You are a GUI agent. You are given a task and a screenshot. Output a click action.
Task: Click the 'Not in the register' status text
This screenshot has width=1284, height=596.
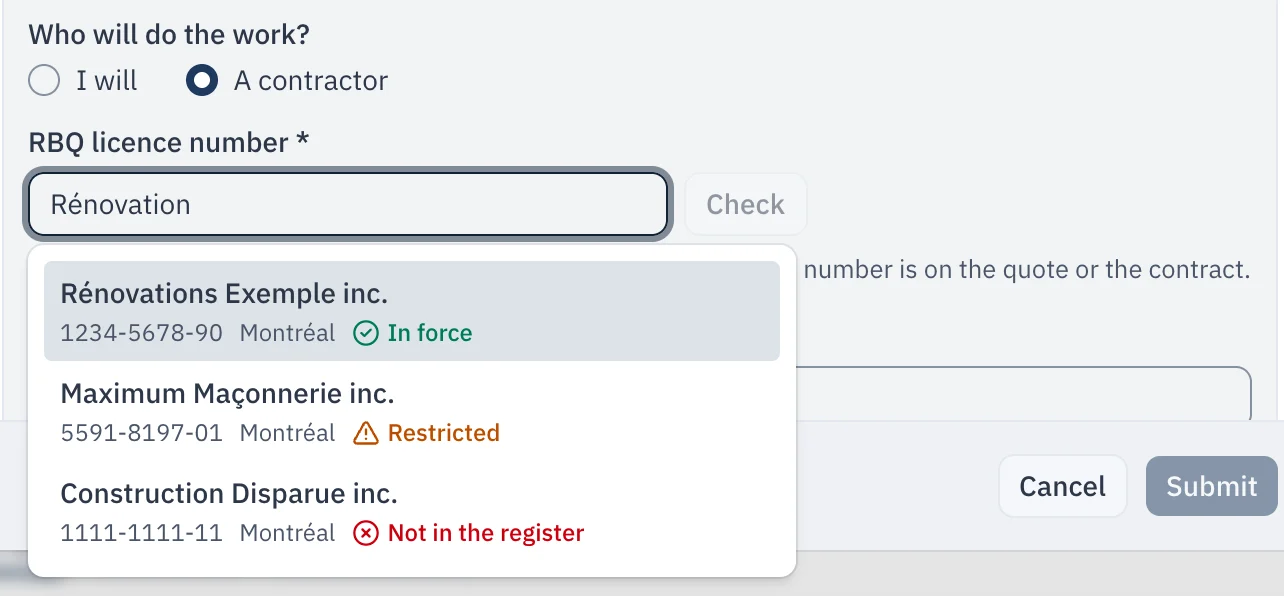pyautogui.click(x=486, y=533)
